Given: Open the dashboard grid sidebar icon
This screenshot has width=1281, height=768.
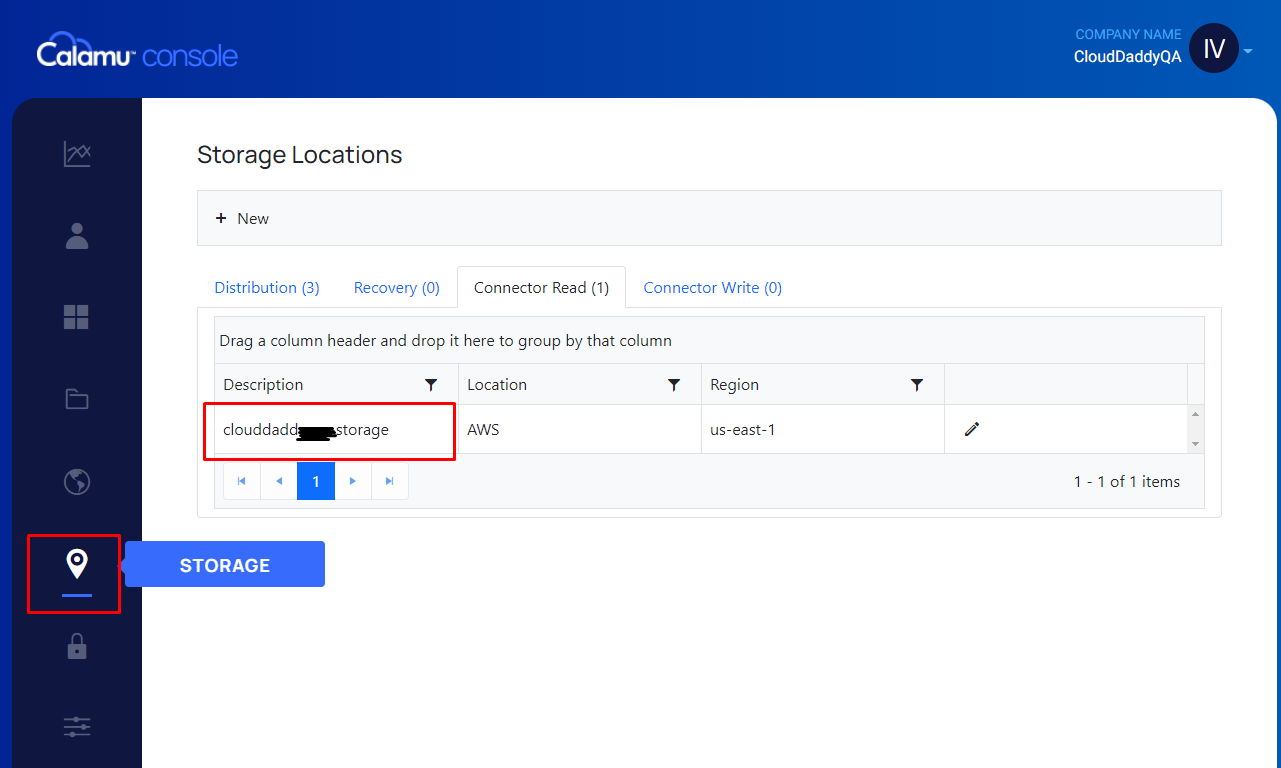Looking at the screenshot, I should [77, 317].
